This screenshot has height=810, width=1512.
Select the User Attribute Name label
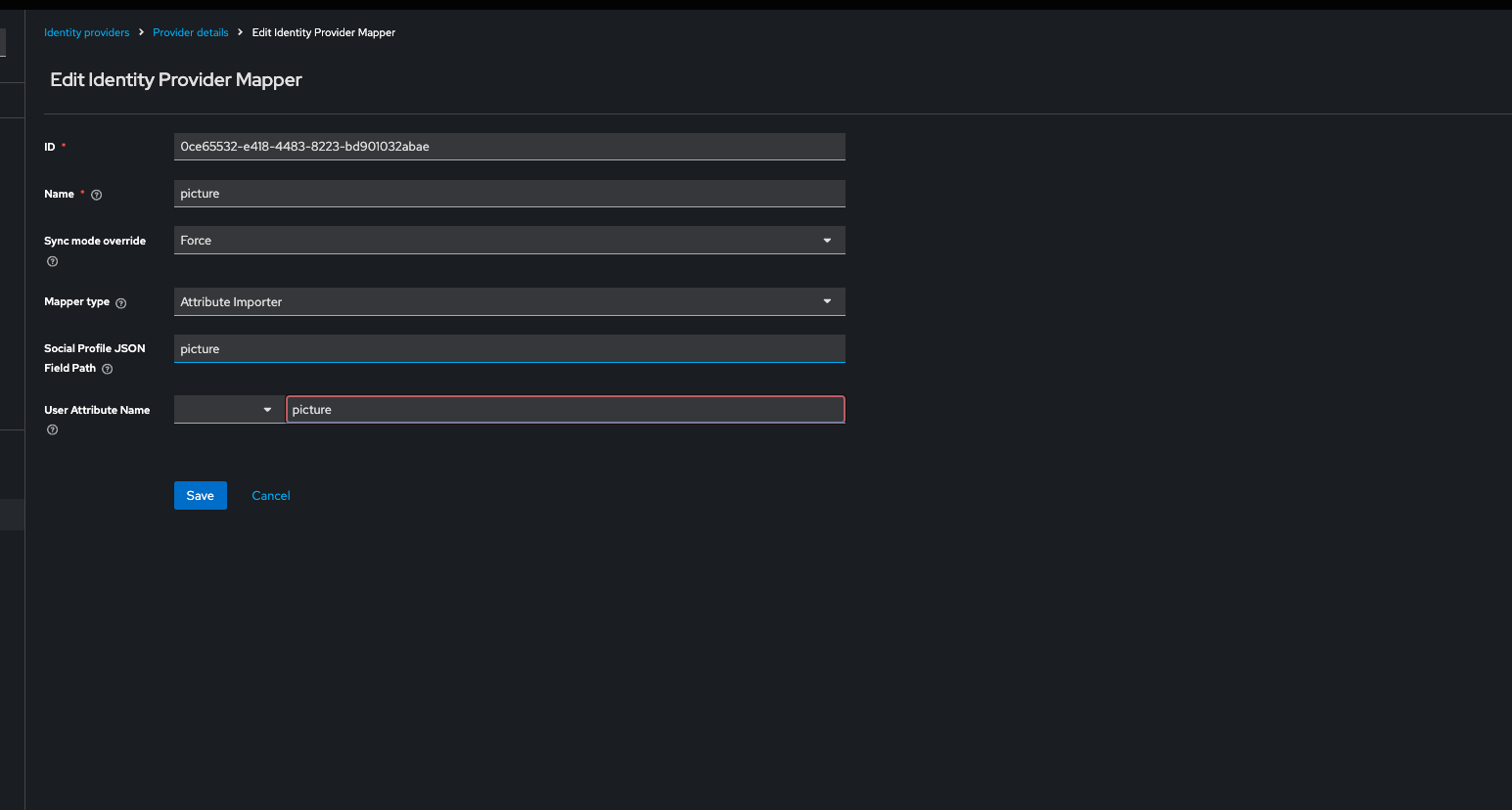click(97, 410)
